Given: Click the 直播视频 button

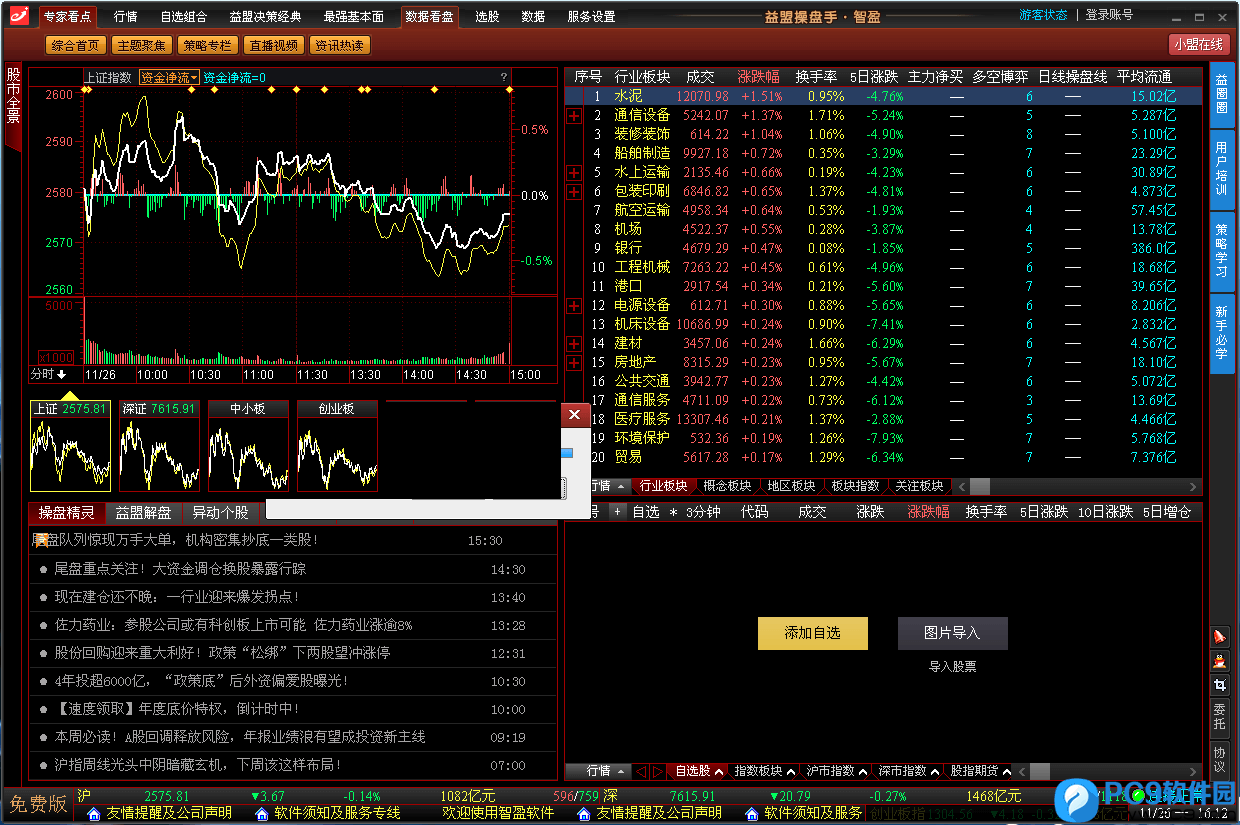Looking at the screenshot, I should click(x=273, y=45).
